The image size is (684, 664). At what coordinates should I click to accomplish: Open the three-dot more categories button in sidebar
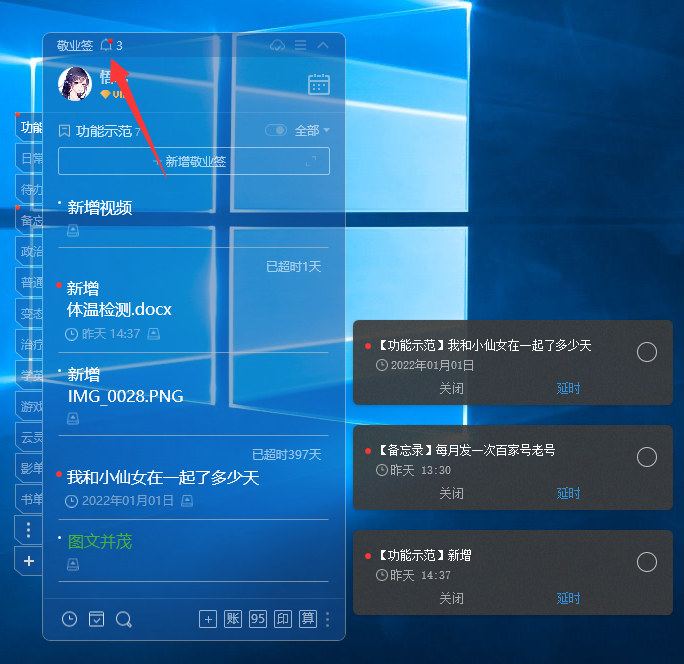(x=29, y=530)
